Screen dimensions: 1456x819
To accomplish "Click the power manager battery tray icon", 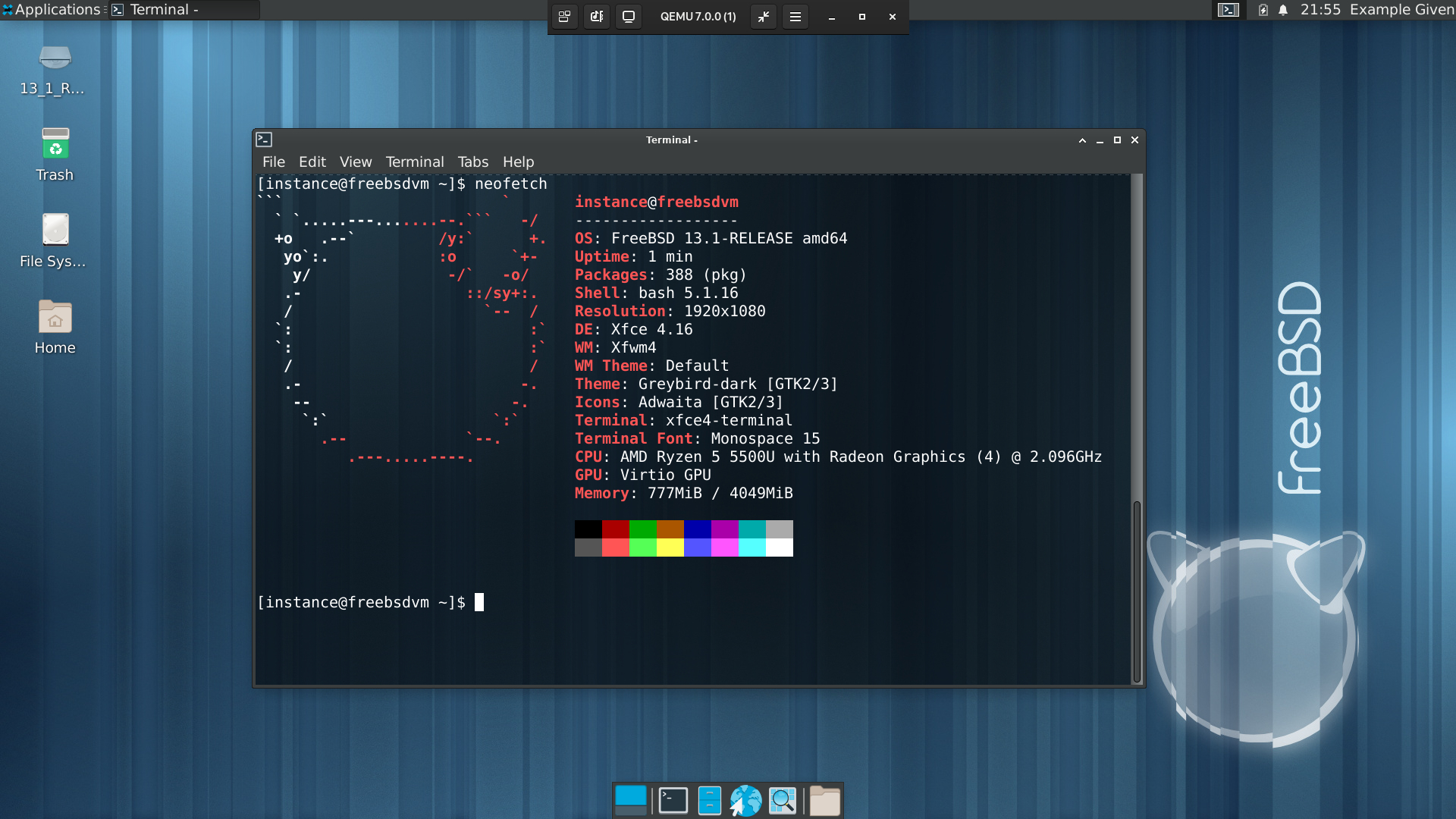I will pyautogui.click(x=1263, y=10).
